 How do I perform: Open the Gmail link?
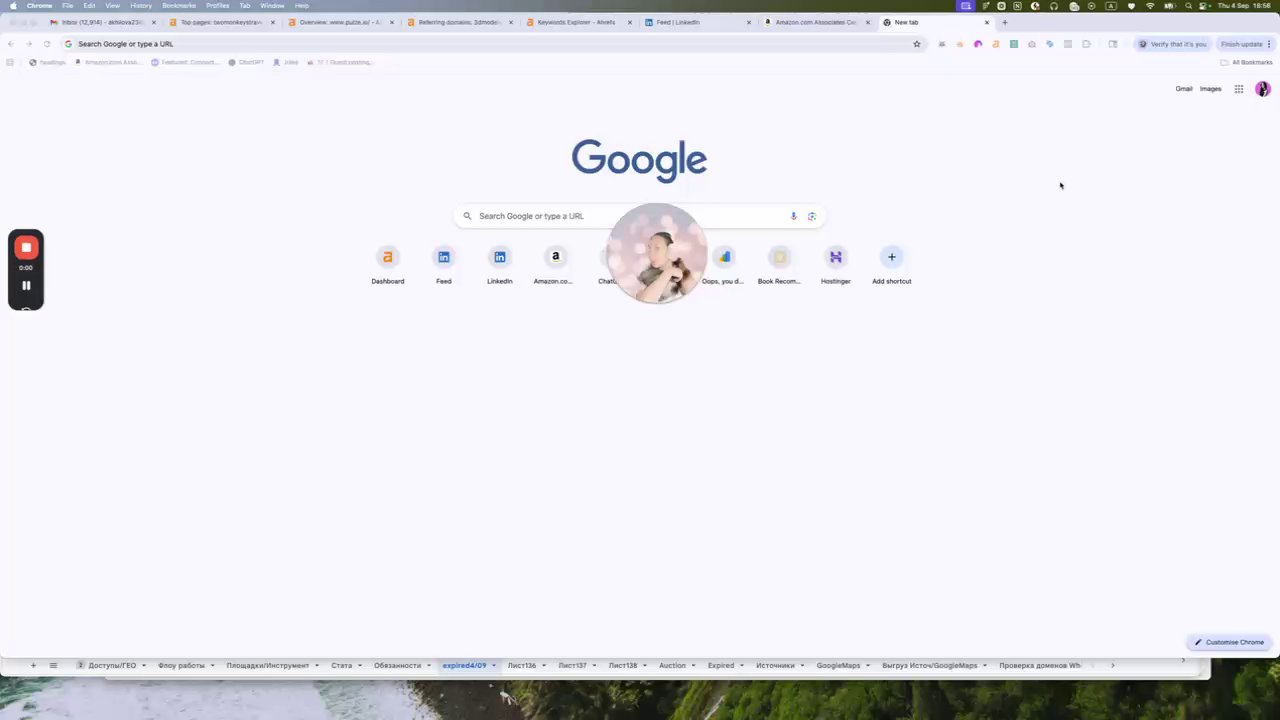click(x=1184, y=89)
